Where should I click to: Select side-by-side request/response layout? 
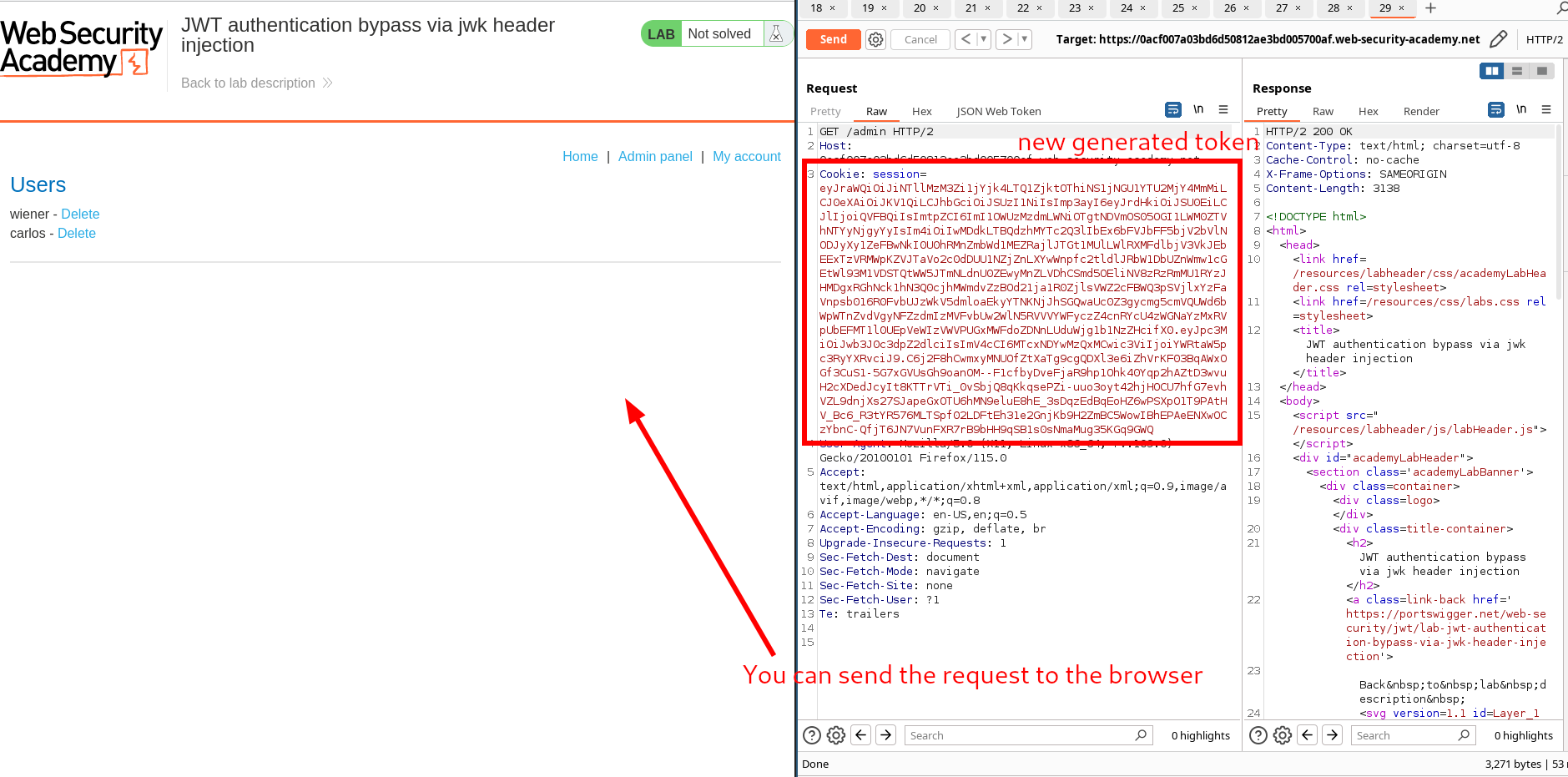(x=1492, y=71)
